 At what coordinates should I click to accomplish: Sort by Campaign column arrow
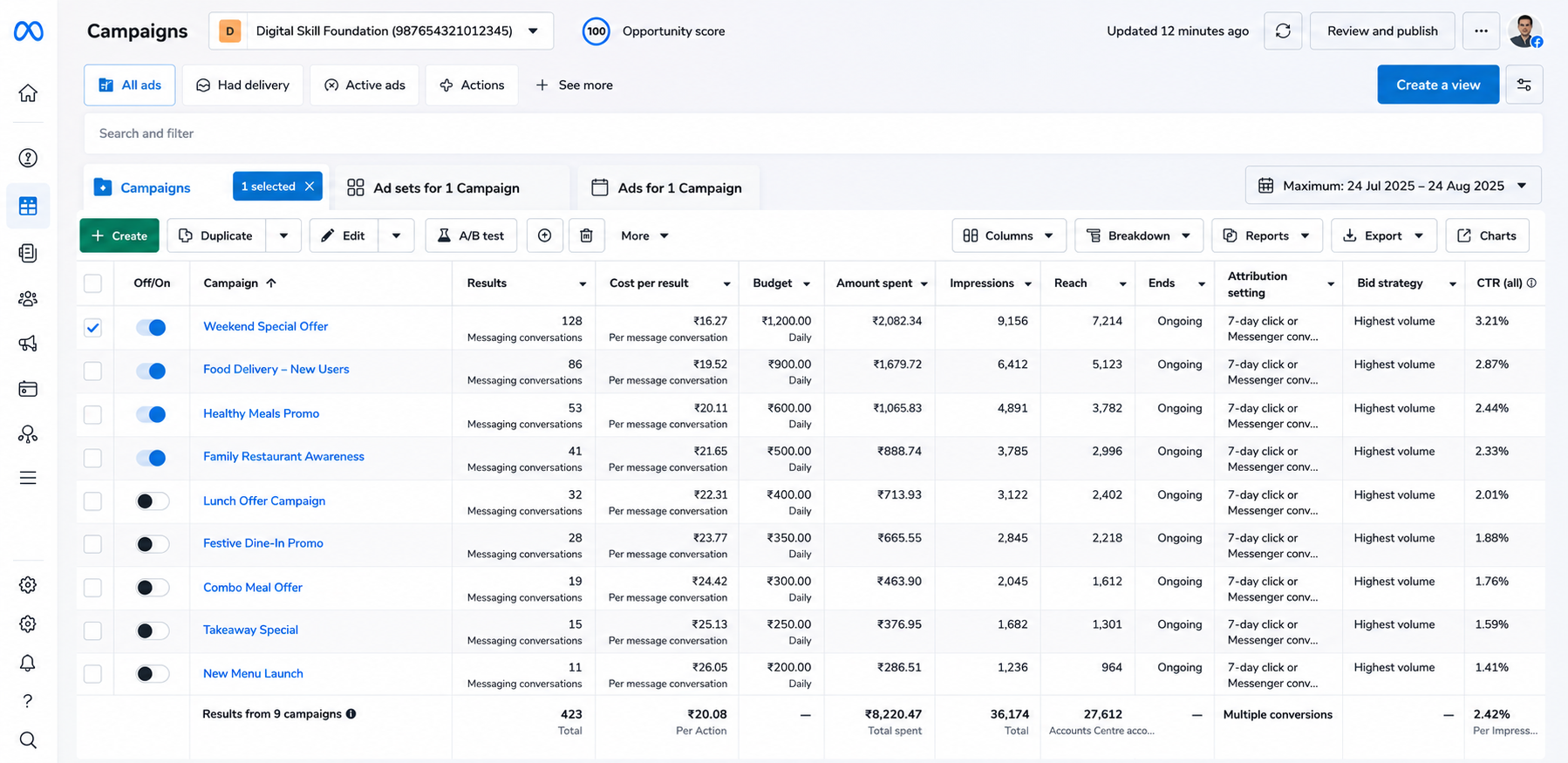coord(271,283)
